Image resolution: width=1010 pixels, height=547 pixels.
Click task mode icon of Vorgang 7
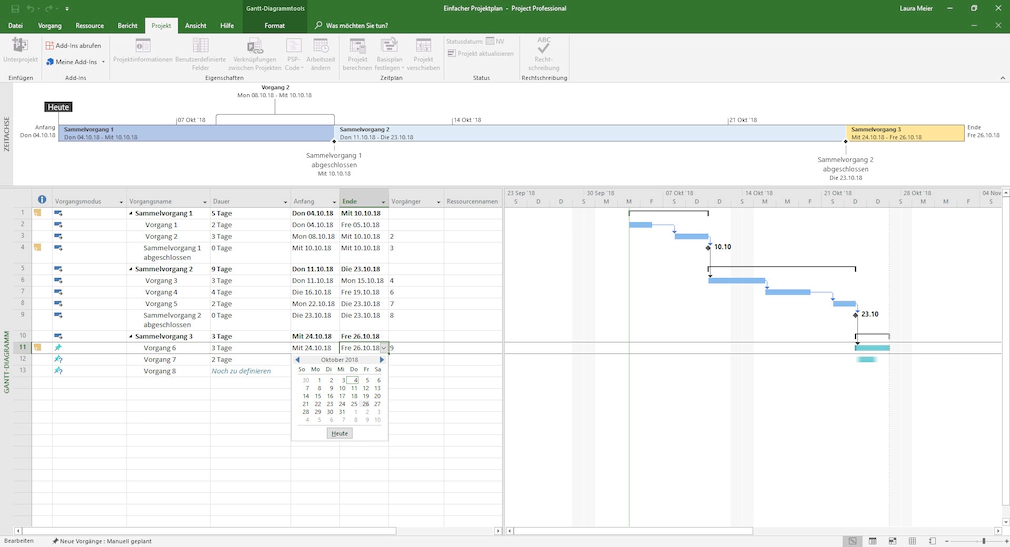coord(58,359)
